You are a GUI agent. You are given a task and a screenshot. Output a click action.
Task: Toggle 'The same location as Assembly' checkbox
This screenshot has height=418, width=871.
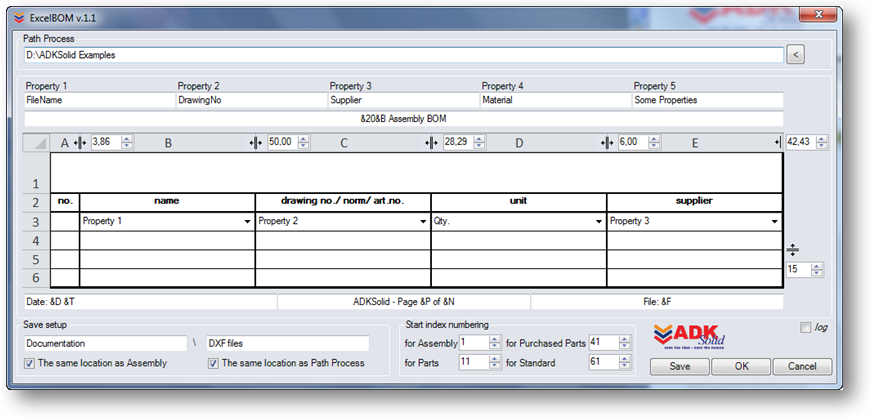tap(29, 363)
